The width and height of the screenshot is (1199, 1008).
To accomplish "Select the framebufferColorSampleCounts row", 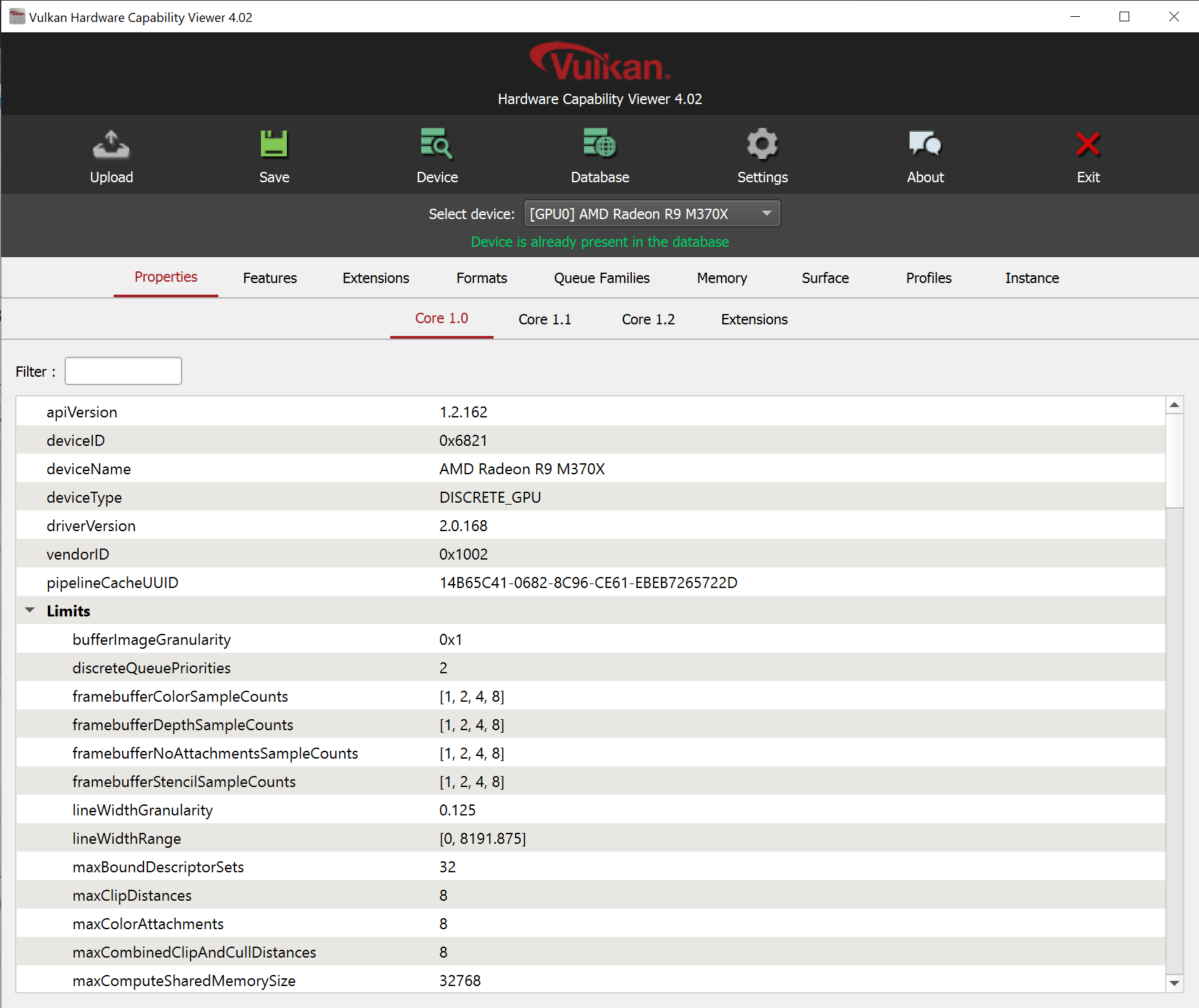I will 590,696.
